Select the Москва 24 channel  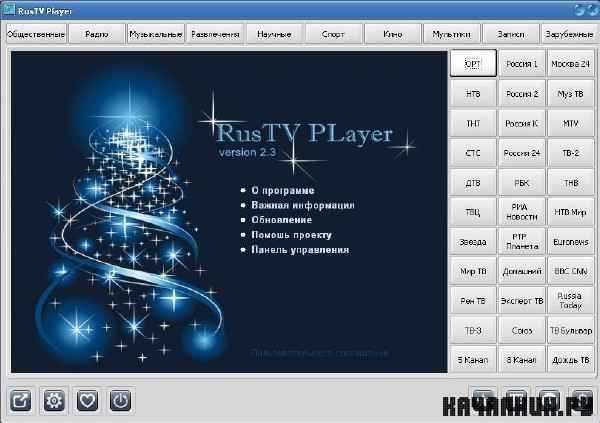point(571,63)
